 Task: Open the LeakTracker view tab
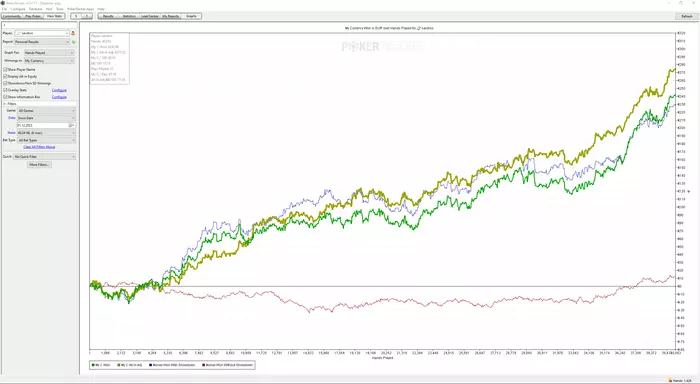[150, 16]
